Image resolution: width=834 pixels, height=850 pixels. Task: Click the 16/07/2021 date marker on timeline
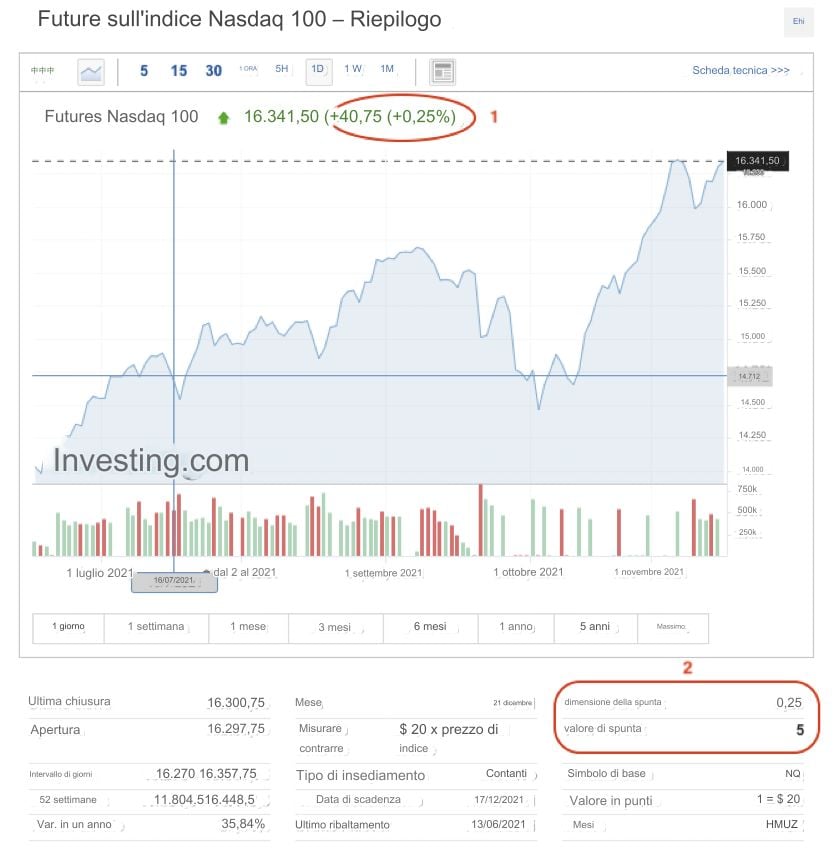(174, 581)
